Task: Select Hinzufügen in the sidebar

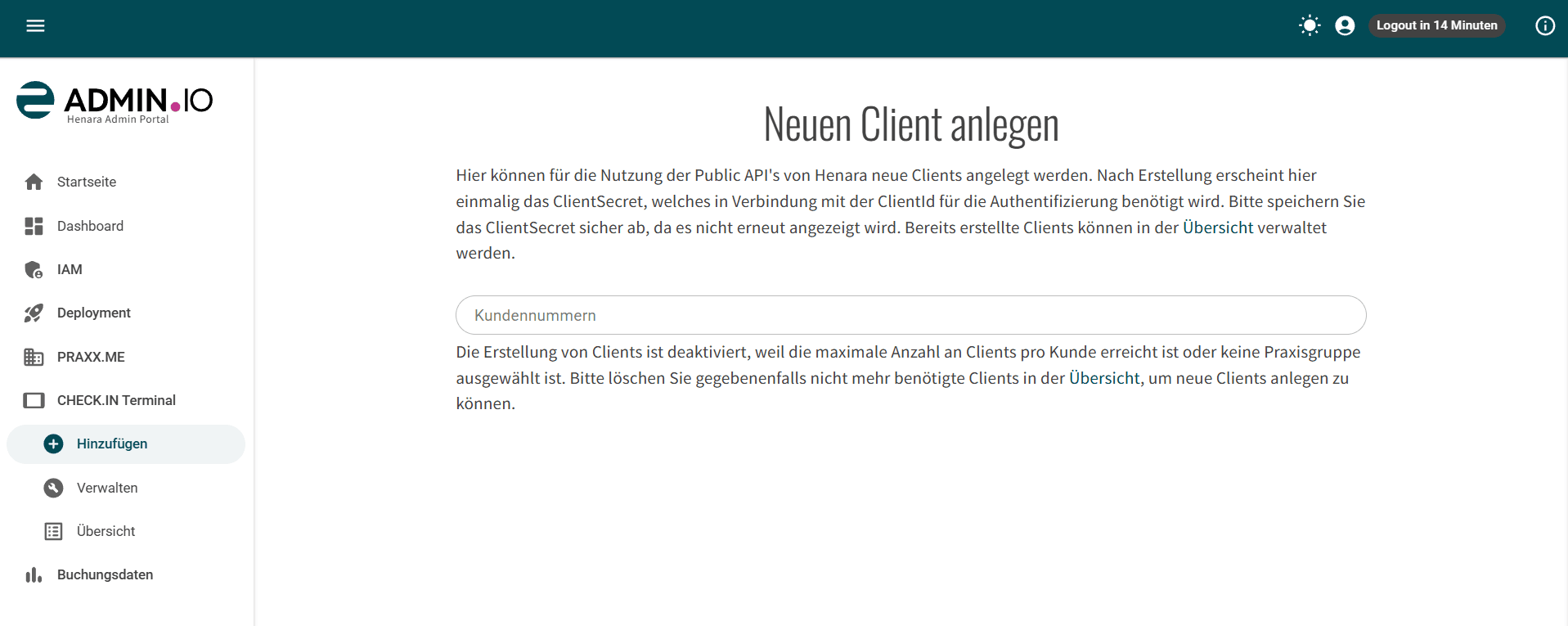Action: (x=126, y=444)
